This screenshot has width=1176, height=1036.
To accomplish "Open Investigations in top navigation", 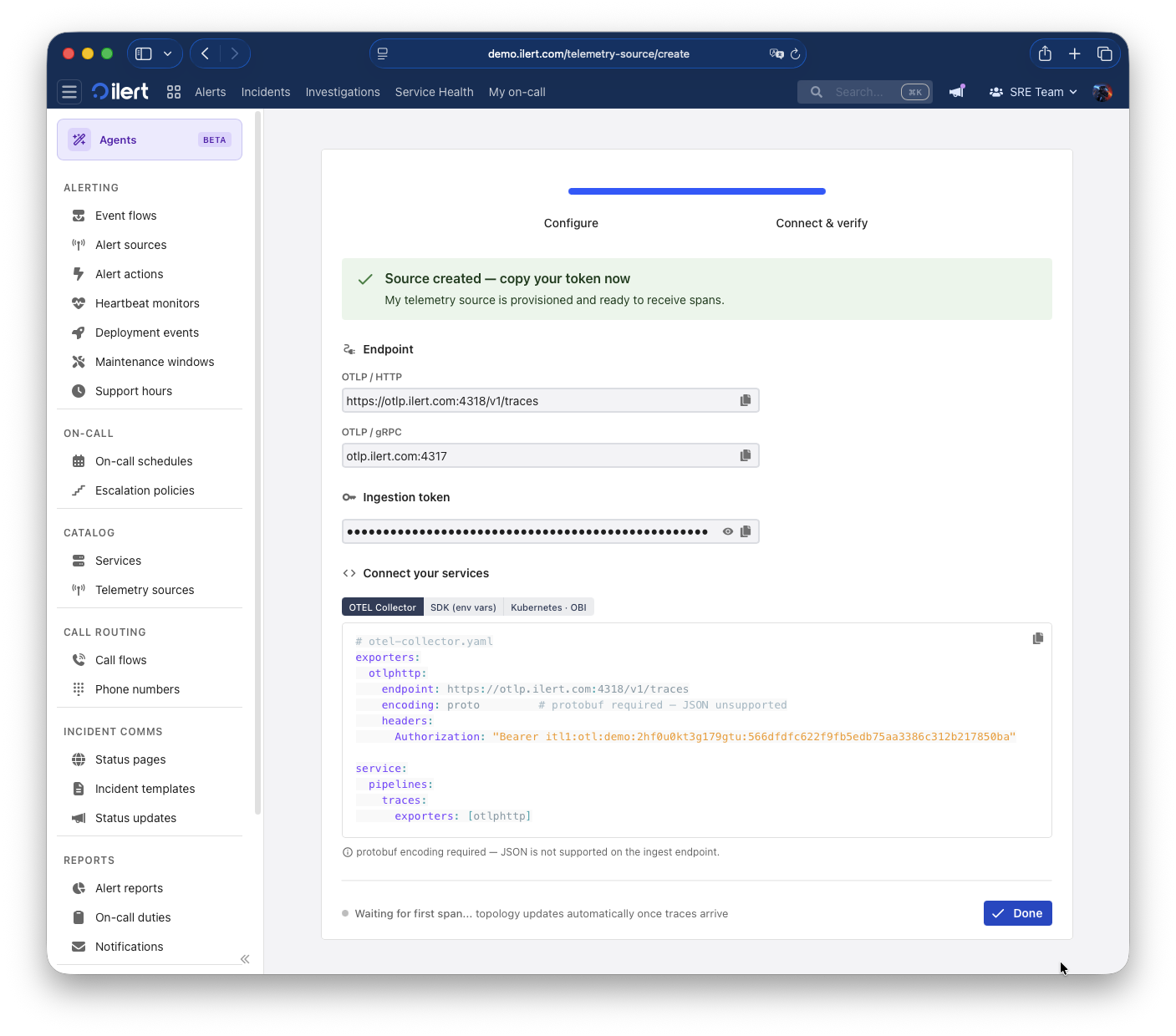I will [343, 92].
